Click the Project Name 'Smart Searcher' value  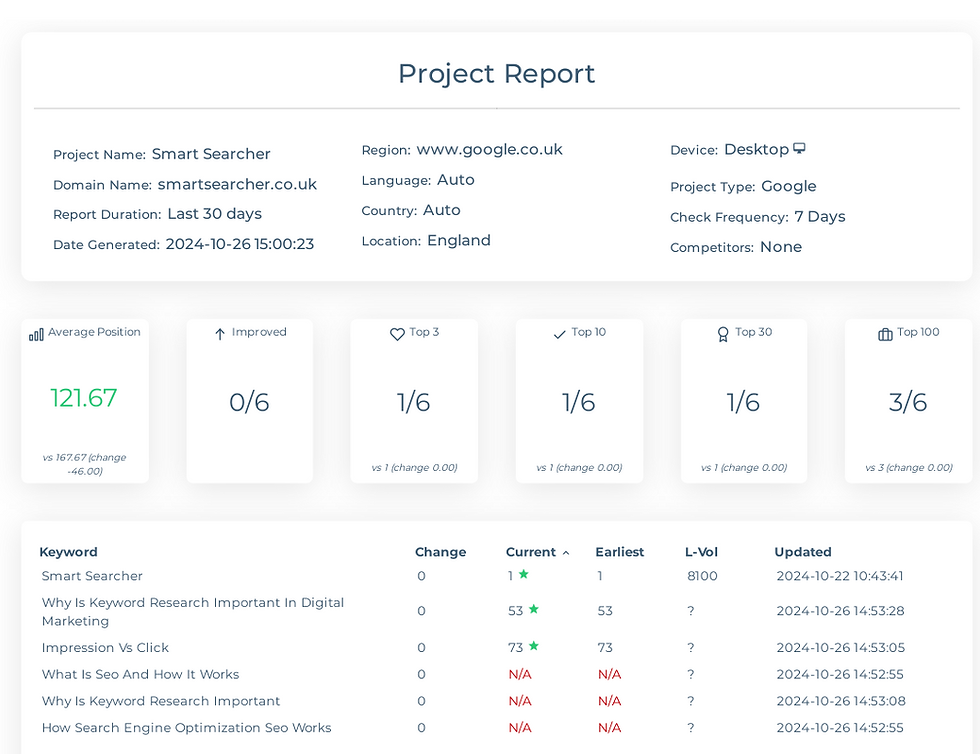pyautogui.click(x=211, y=154)
